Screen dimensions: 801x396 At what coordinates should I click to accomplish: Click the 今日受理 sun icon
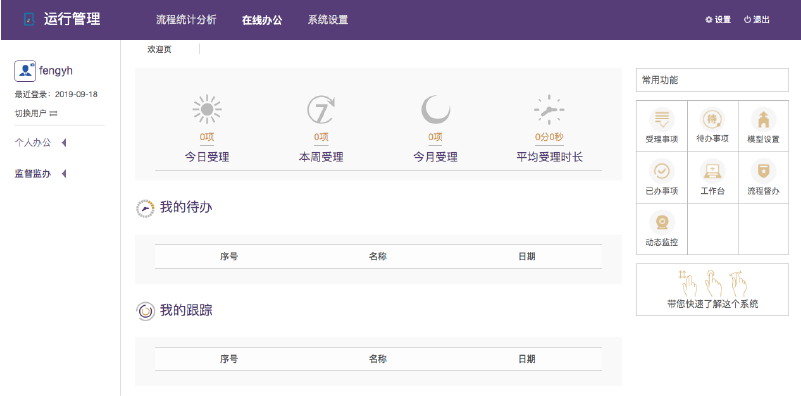[207, 109]
